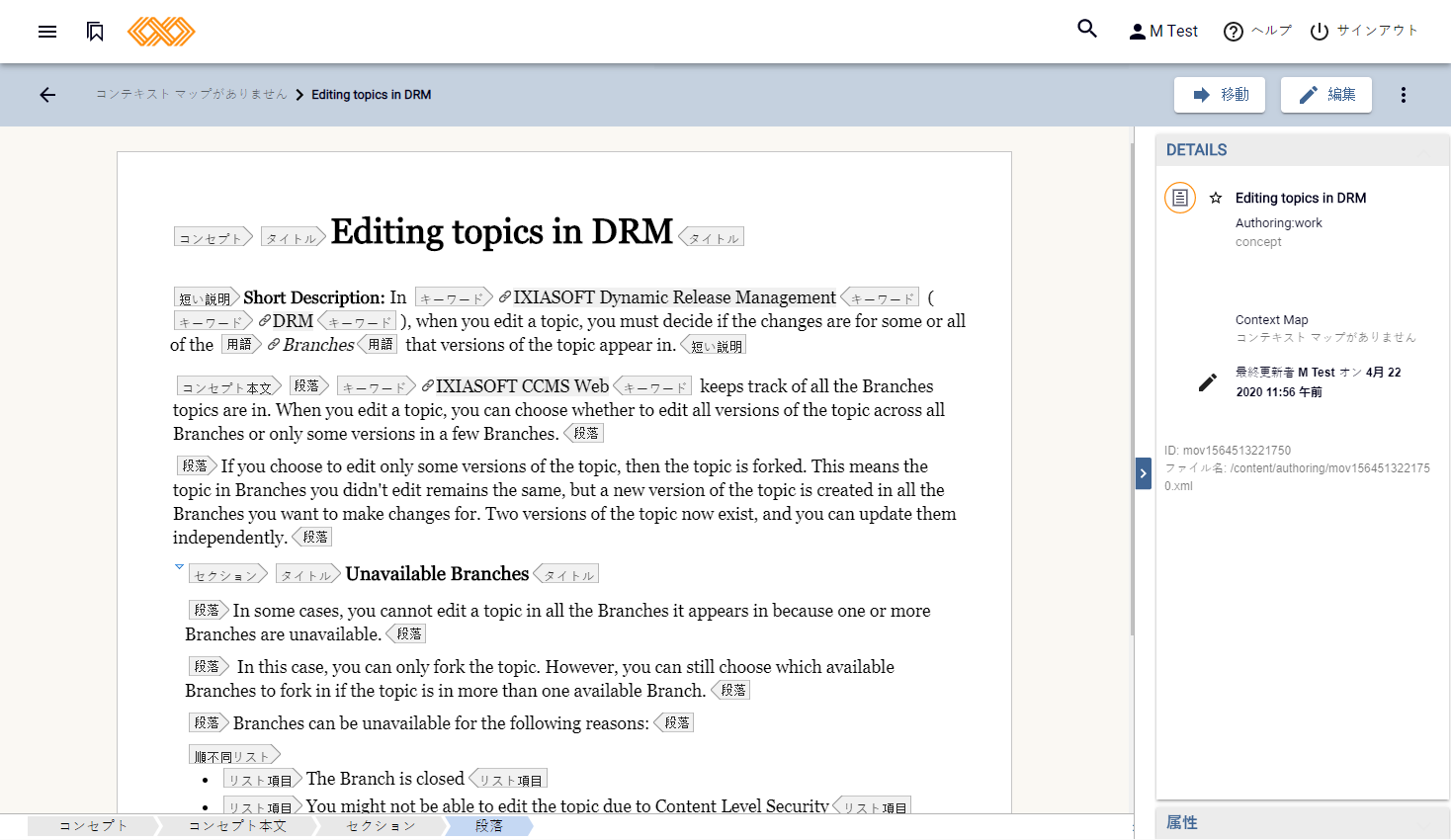Viewport: 1451px width, 840px height.
Task: Click the 短い説明 opening tag
Action: point(208,297)
